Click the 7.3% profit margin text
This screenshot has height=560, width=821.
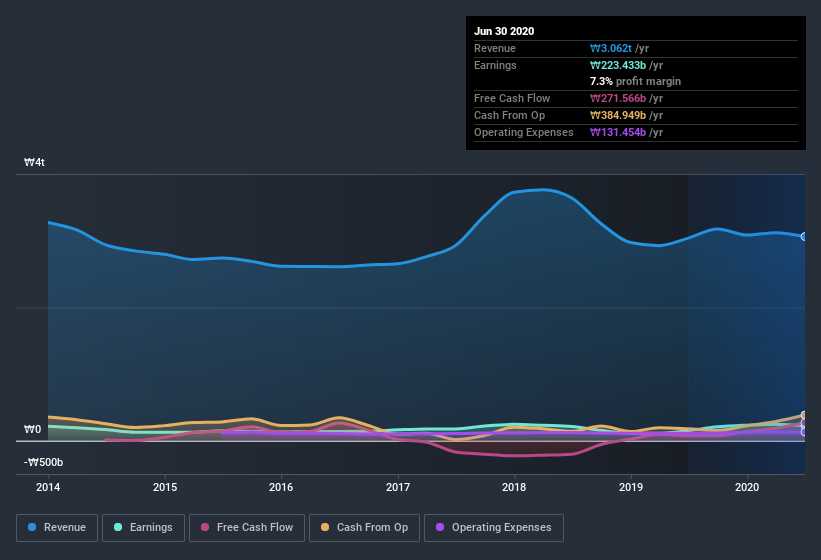pyautogui.click(x=635, y=81)
